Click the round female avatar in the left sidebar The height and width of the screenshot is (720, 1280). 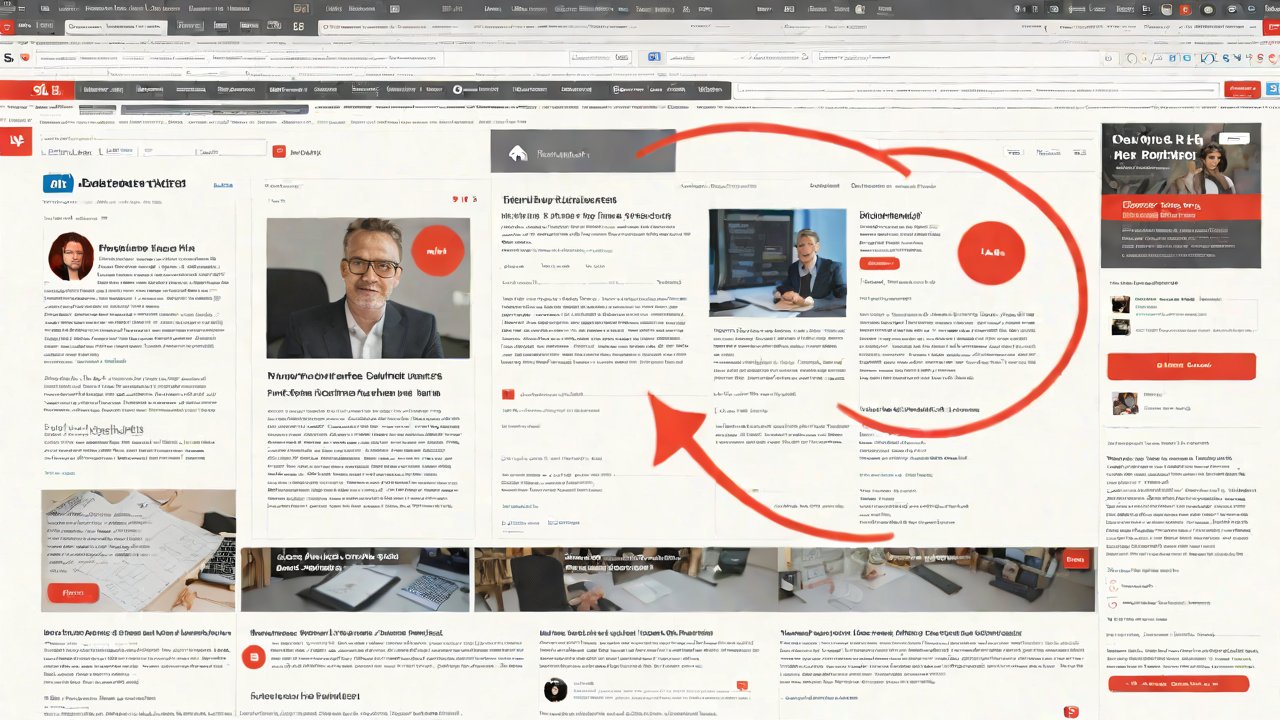70,257
